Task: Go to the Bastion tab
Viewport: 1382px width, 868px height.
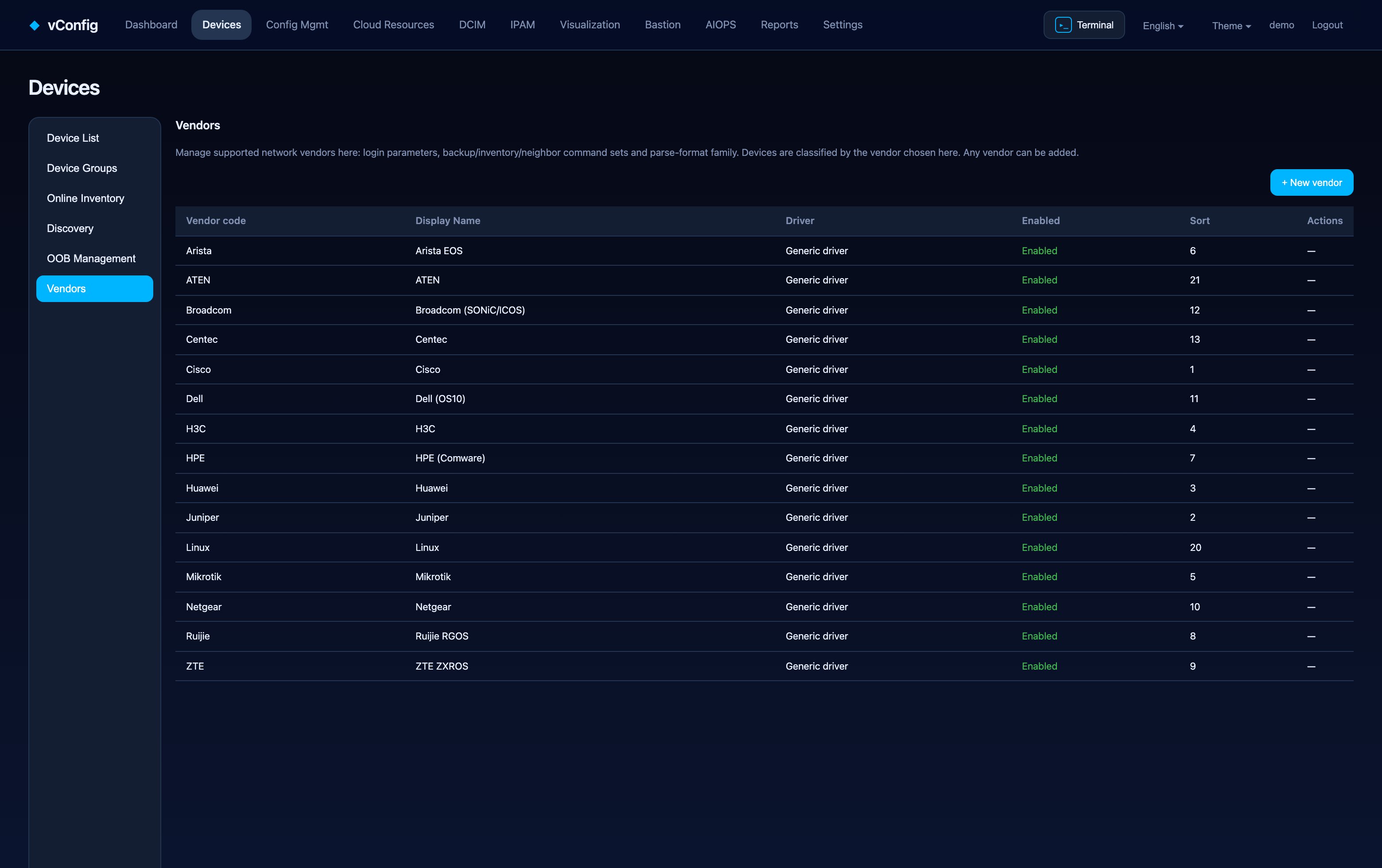Action: 662,25
